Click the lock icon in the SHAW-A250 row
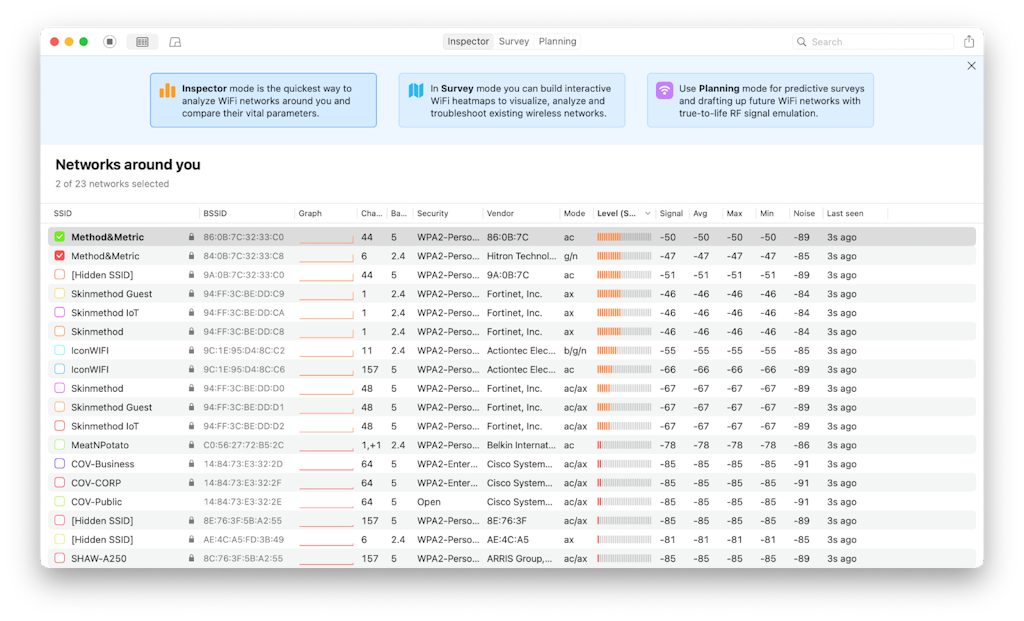 [191, 559]
